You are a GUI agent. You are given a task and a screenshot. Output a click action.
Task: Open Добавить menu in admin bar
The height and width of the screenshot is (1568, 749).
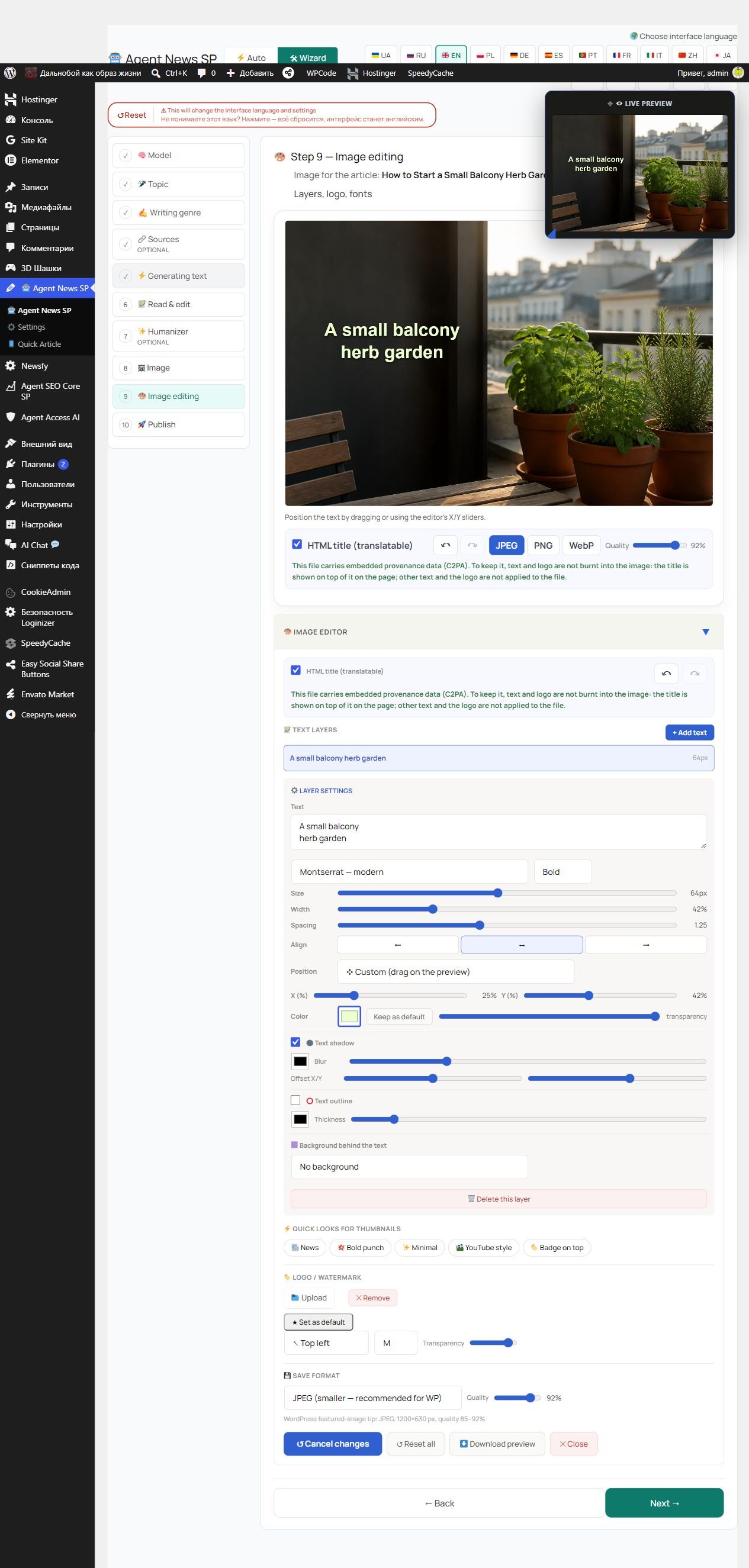pos(250,73)
